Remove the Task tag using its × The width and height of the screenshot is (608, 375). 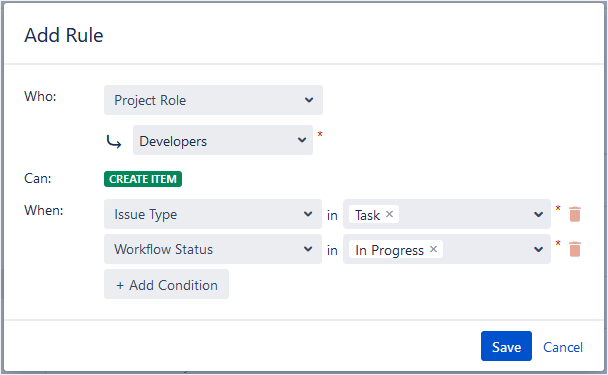pos(390,214)
